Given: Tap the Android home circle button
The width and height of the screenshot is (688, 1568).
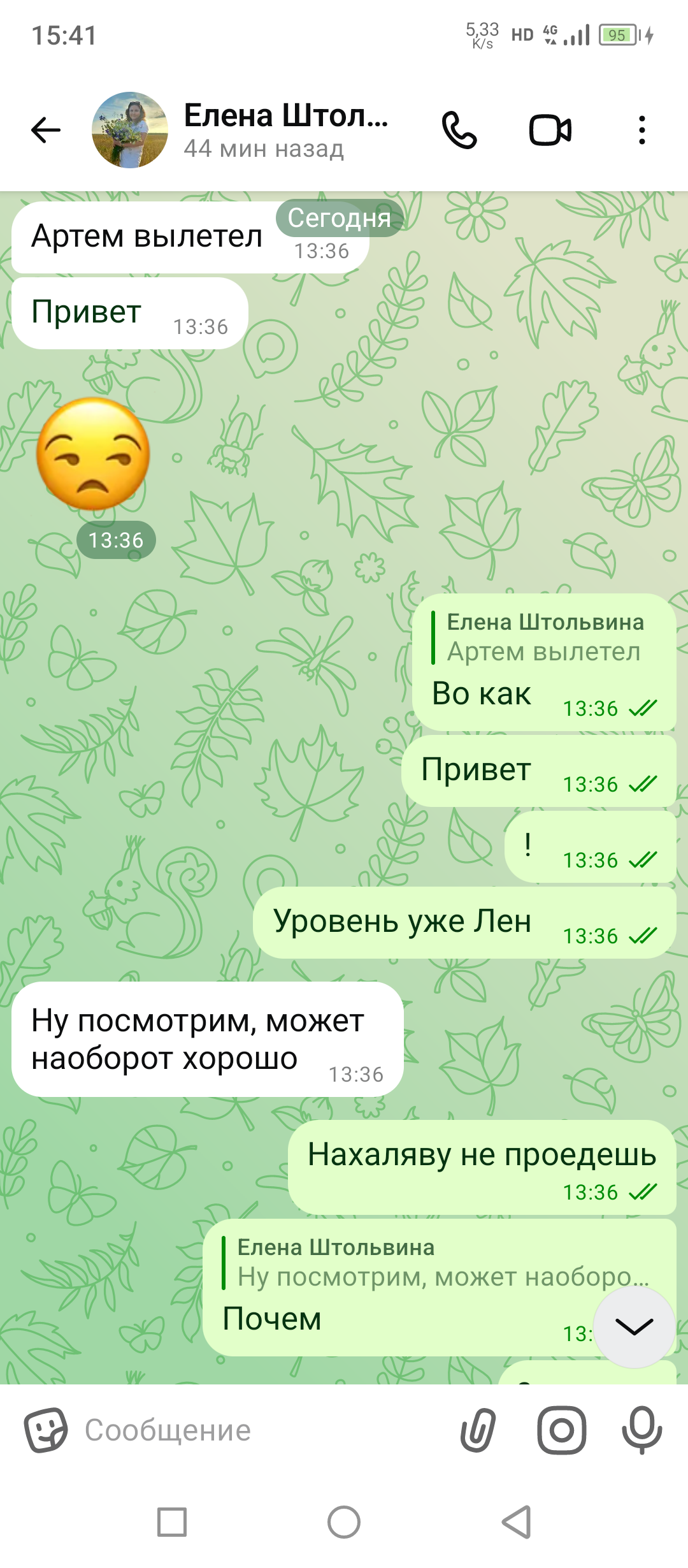Looking at the screenshot, I should pyautogui.click(x=344, y=1522).
